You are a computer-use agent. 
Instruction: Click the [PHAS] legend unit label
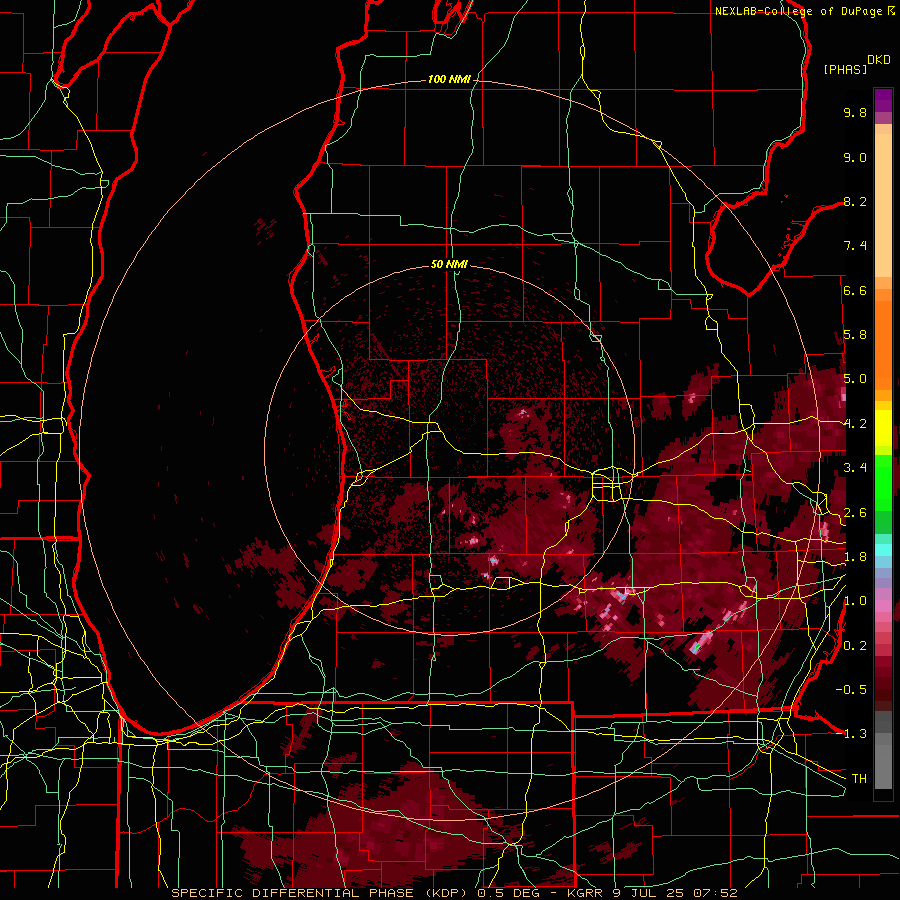coord(845,69)
